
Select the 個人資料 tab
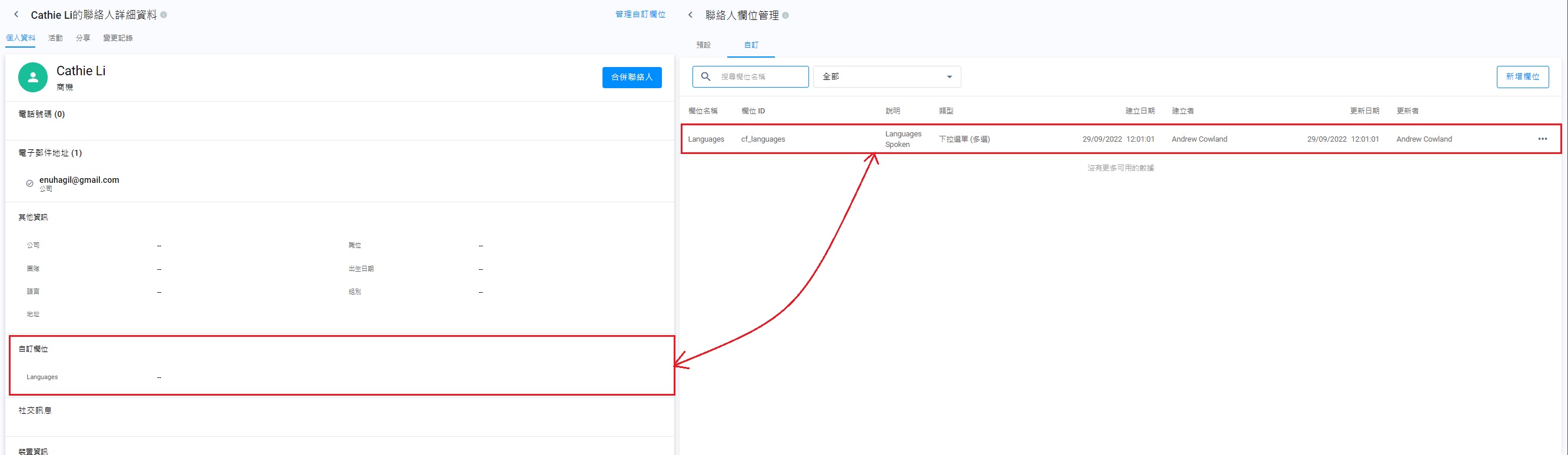click(21, 38)
